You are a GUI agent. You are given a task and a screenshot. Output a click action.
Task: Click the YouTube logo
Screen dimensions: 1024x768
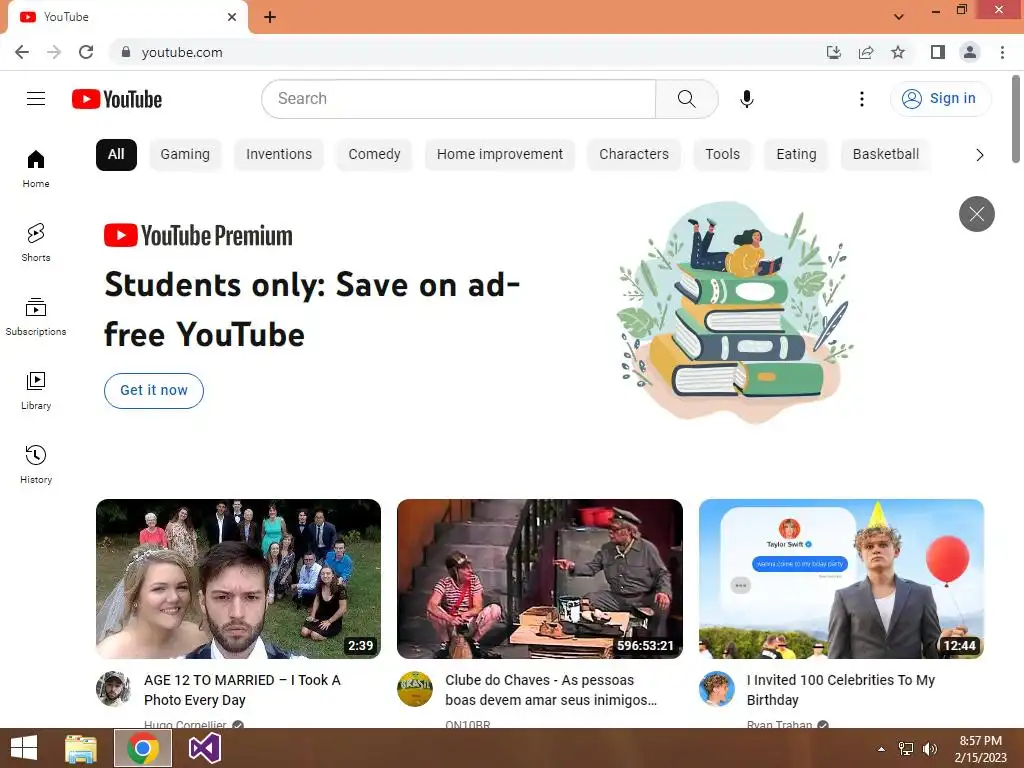[x=117, y=99]
